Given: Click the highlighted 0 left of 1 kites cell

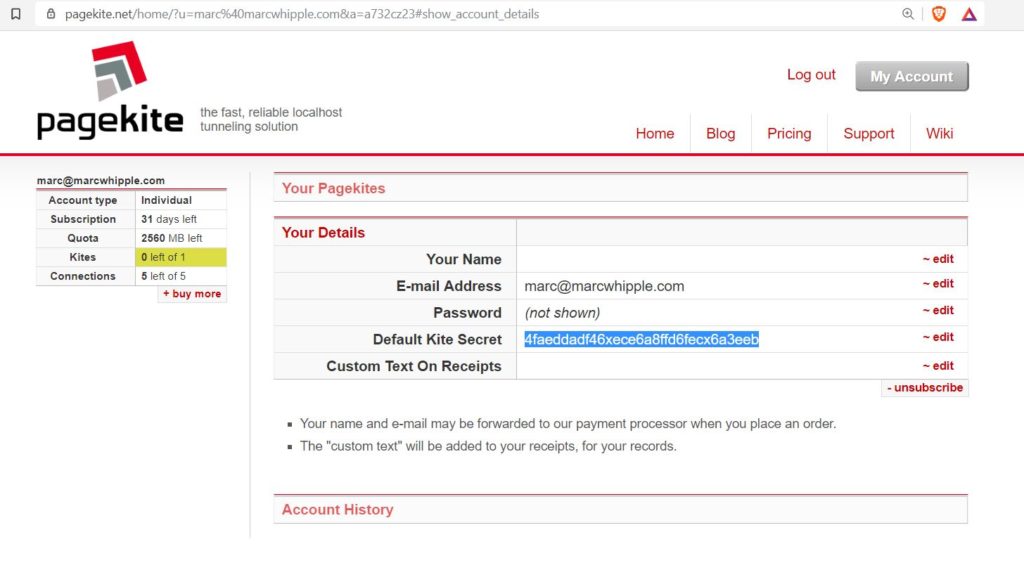Looking at the screenshot, I should (x=181, y=257).
